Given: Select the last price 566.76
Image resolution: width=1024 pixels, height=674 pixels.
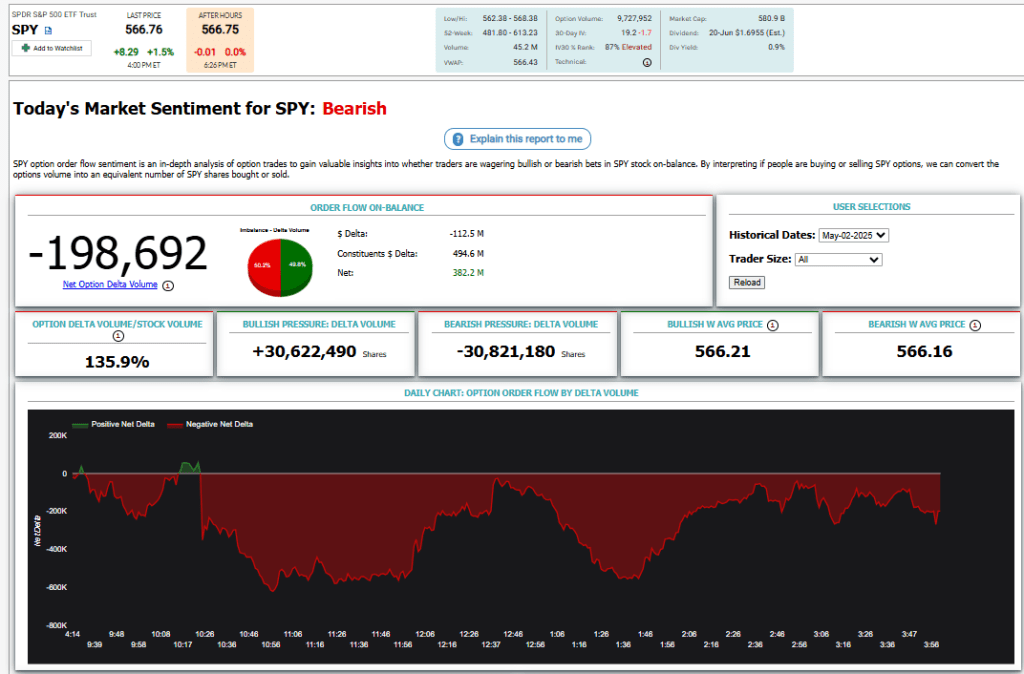Looking at the screenshot, I should pos(144,29).
